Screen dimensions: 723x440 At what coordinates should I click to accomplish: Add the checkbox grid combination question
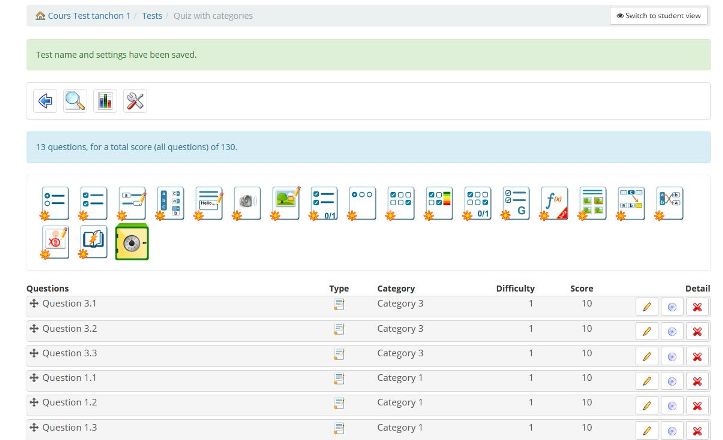click(400, 203)
